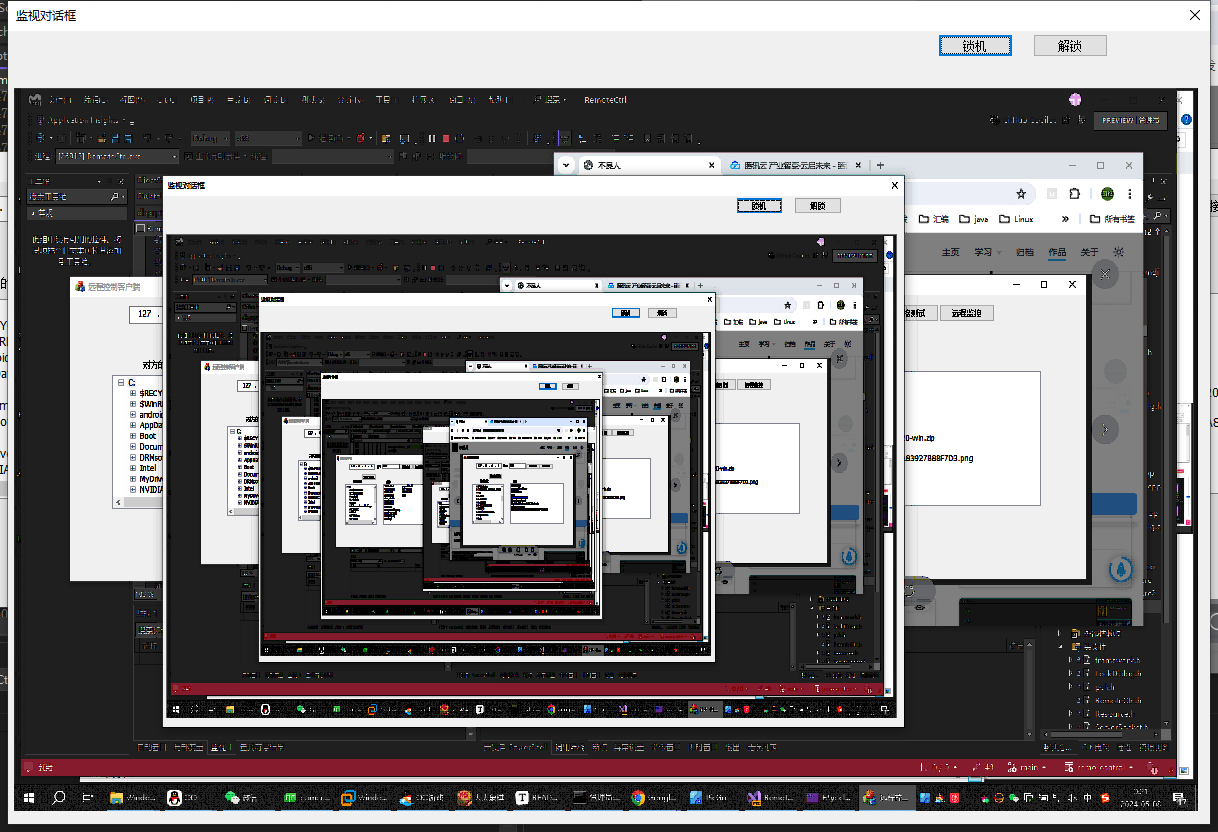Open java bookmark folder in largest Chrome window

pyautogui.click(x=974, y=219)
